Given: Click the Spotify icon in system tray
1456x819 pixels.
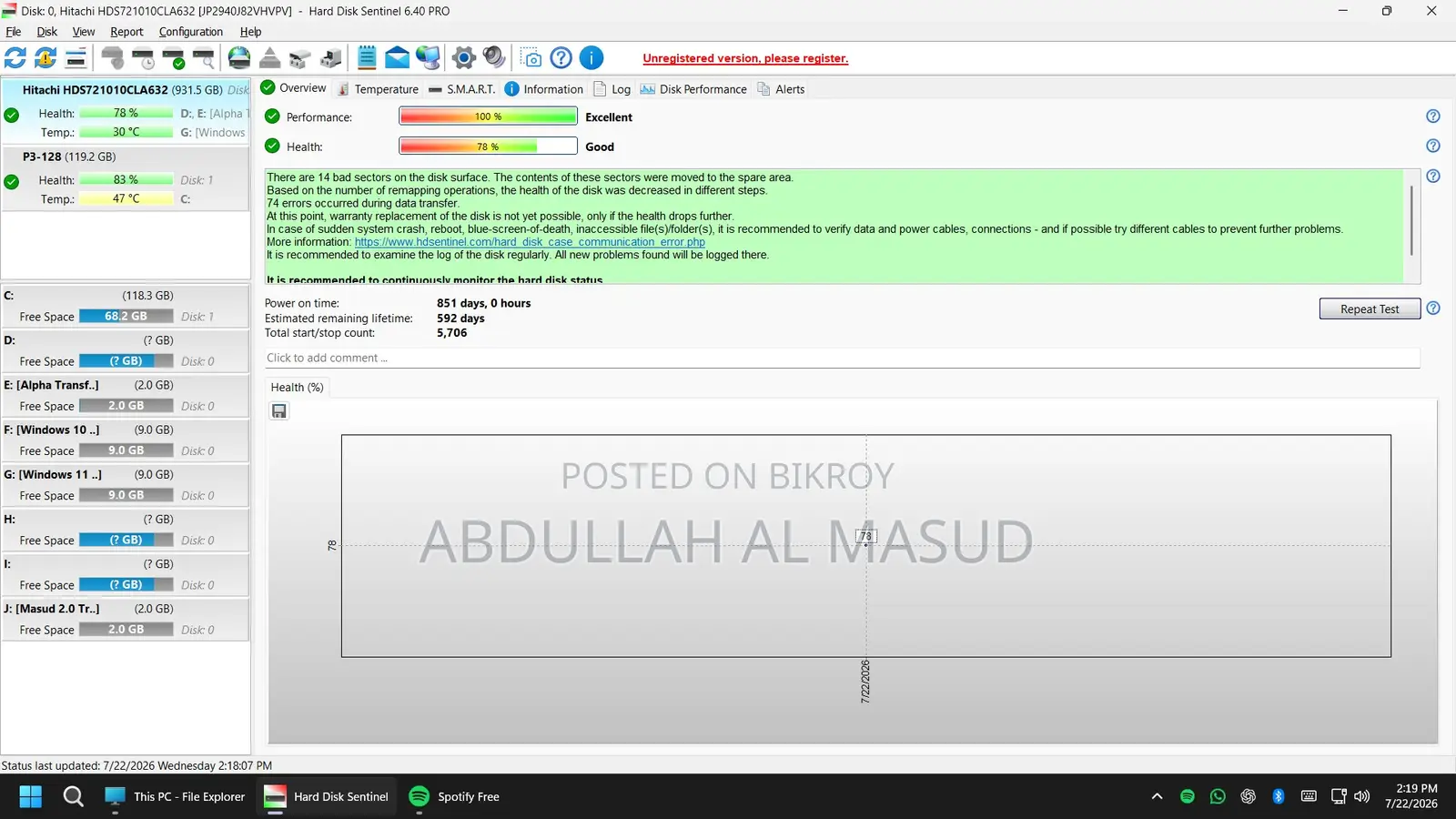Looking at the screenshot, I should tap(1188, 796).
